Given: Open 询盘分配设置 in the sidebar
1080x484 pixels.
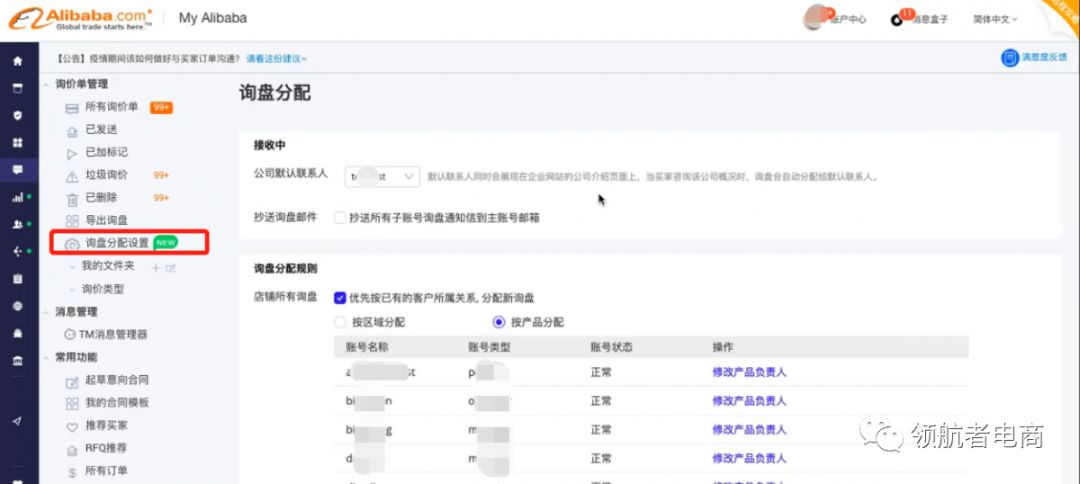Looking at the screenshot, I should pos(116,243).
